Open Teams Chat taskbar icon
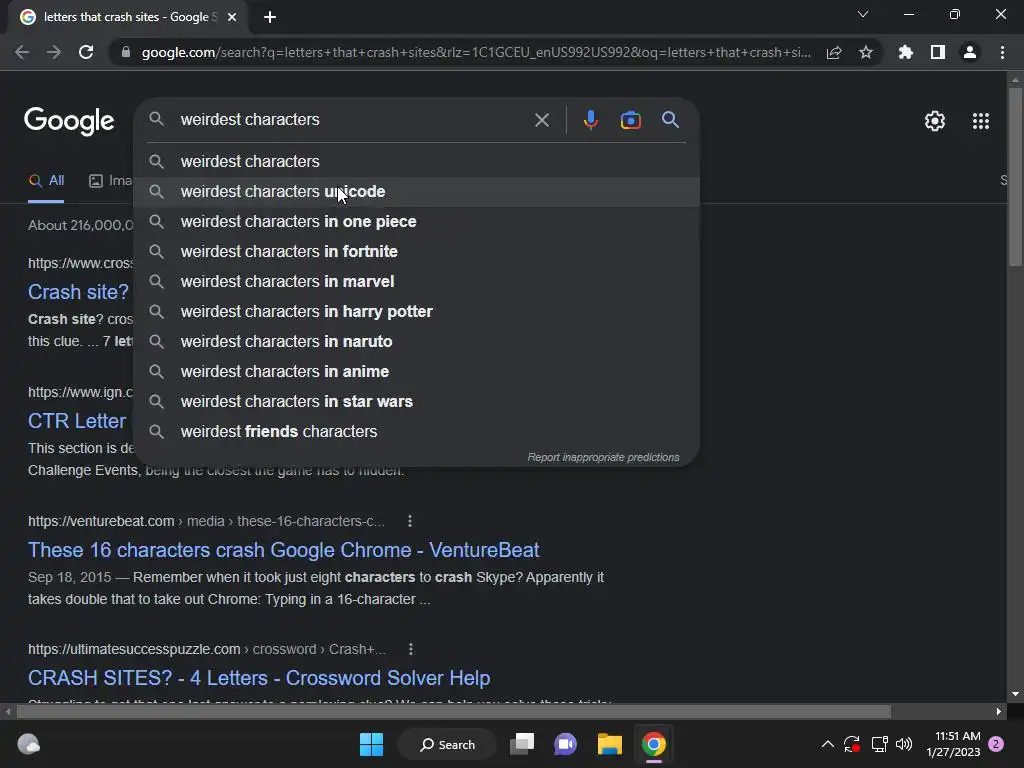 point(565,744)
